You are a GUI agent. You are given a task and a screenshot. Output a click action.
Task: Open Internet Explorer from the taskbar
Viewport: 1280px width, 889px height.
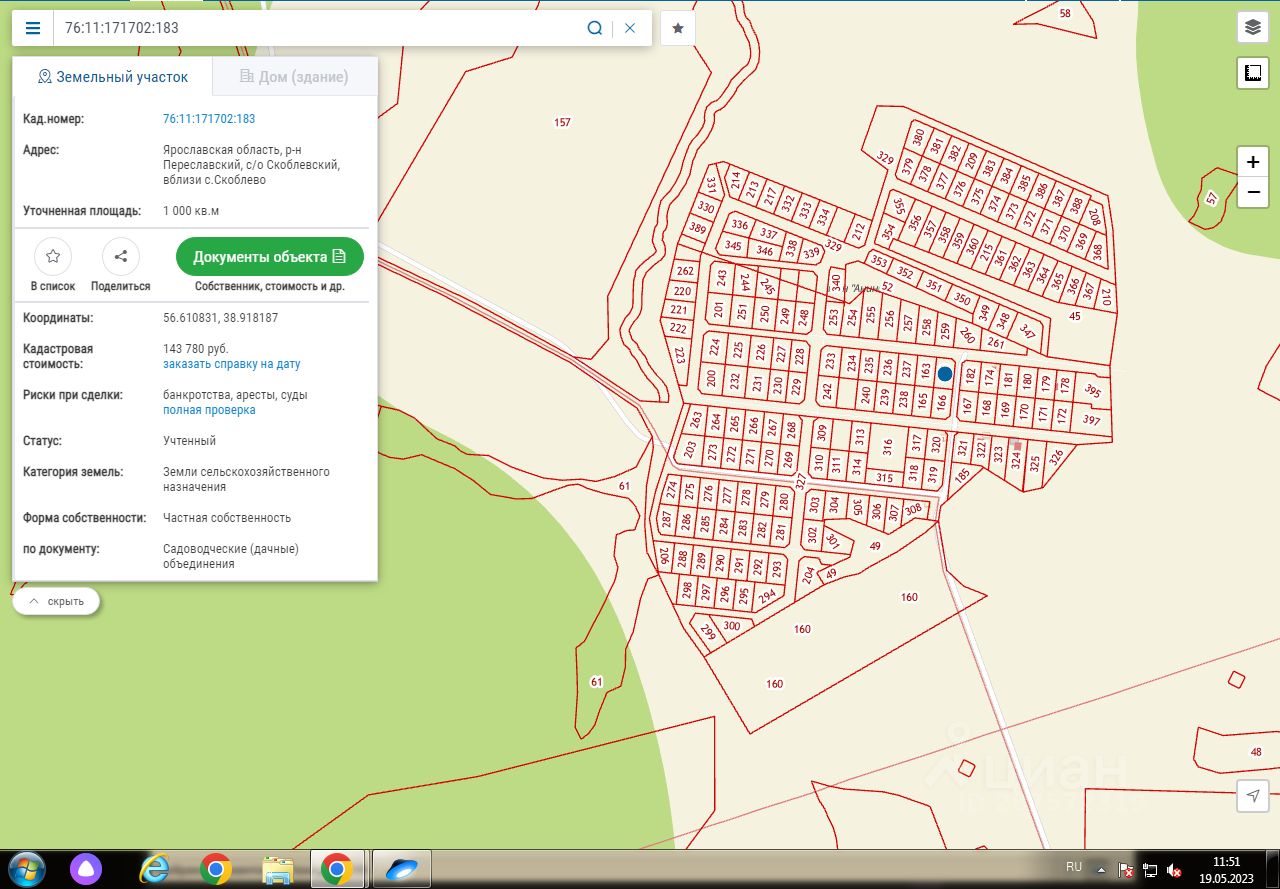point(154,868)
